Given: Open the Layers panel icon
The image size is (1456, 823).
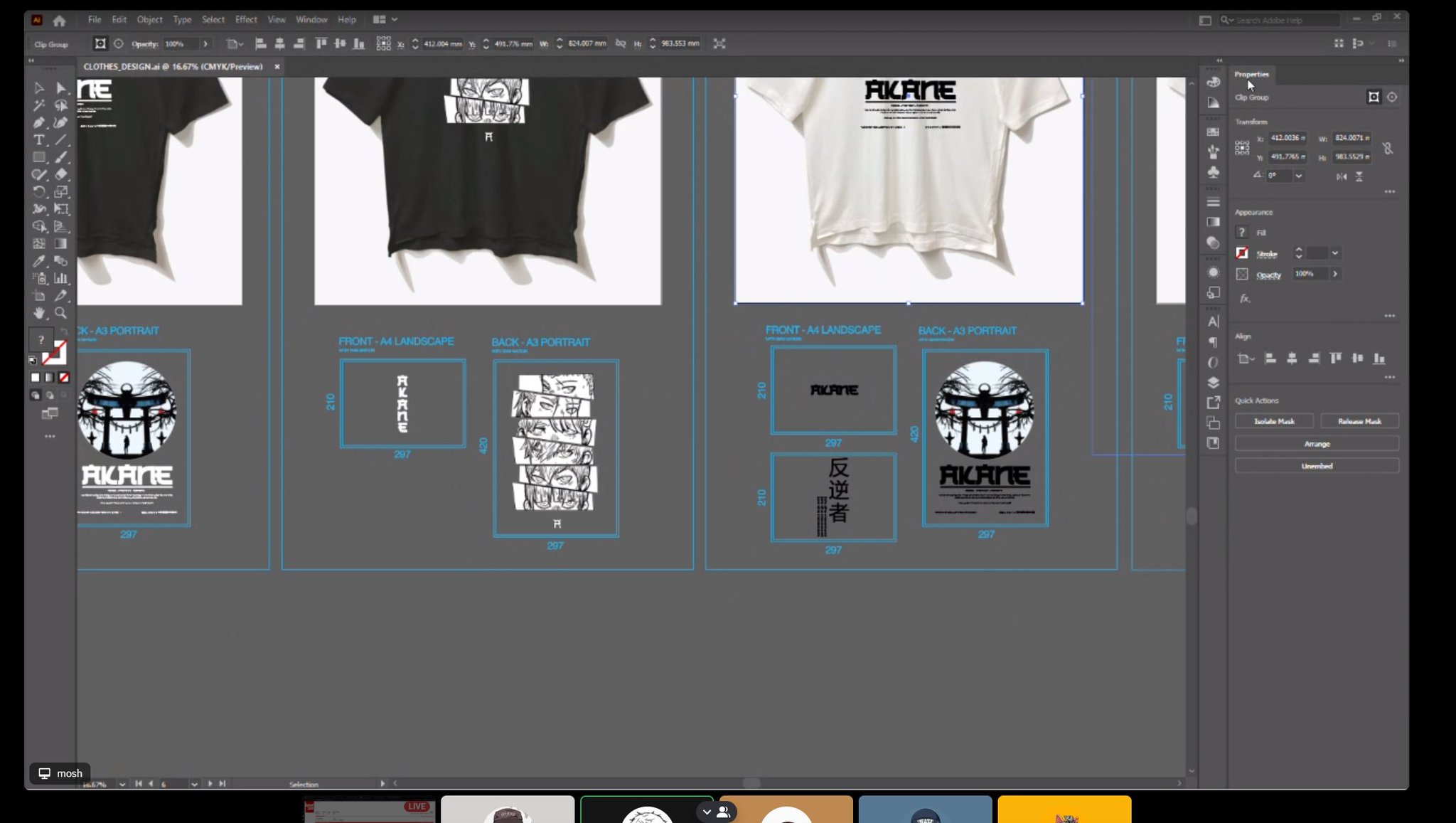Looking at the screenshot, I should (1213, 383).
